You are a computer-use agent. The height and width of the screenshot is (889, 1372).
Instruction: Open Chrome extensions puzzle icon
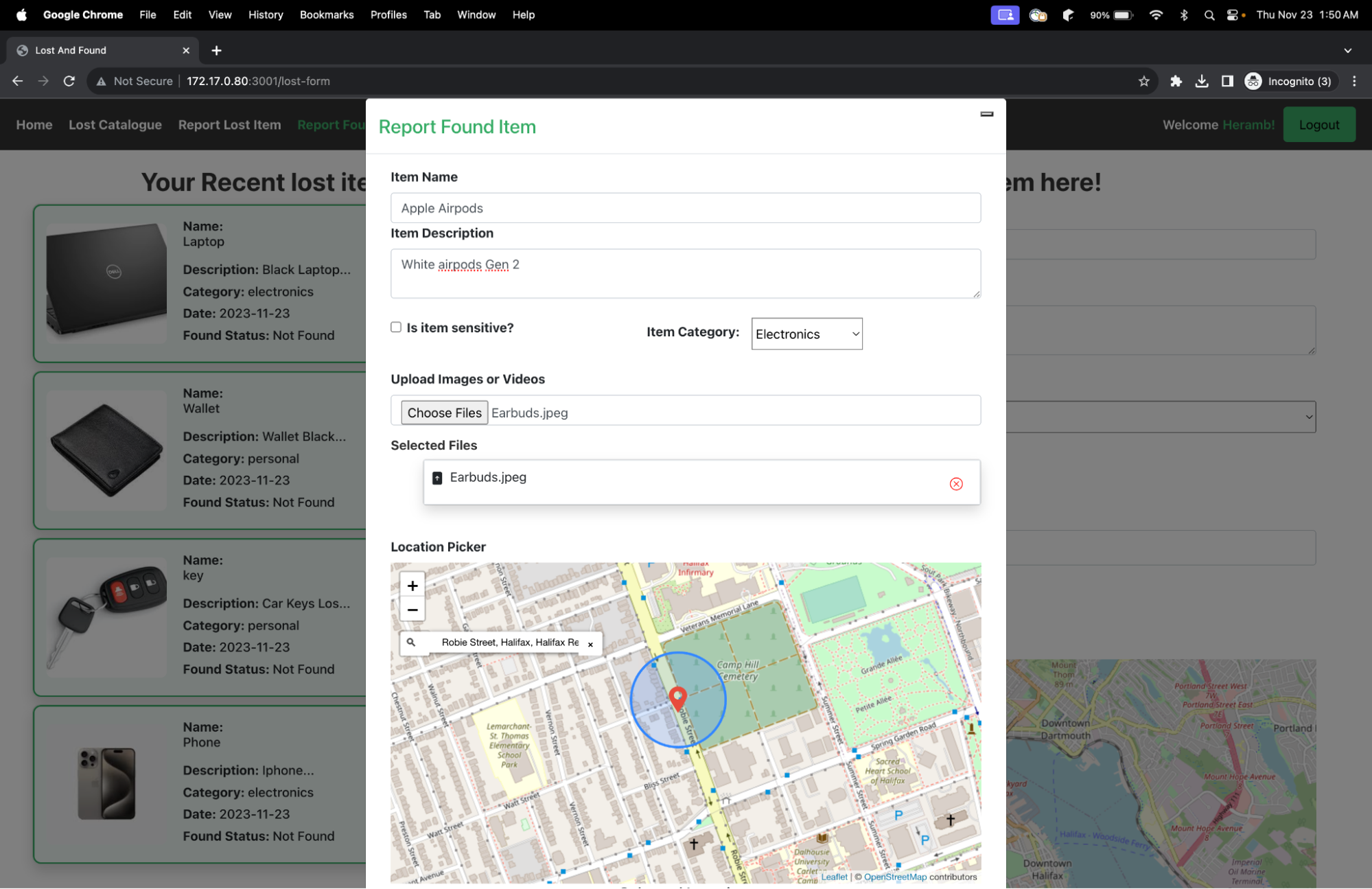[1176, 81]
